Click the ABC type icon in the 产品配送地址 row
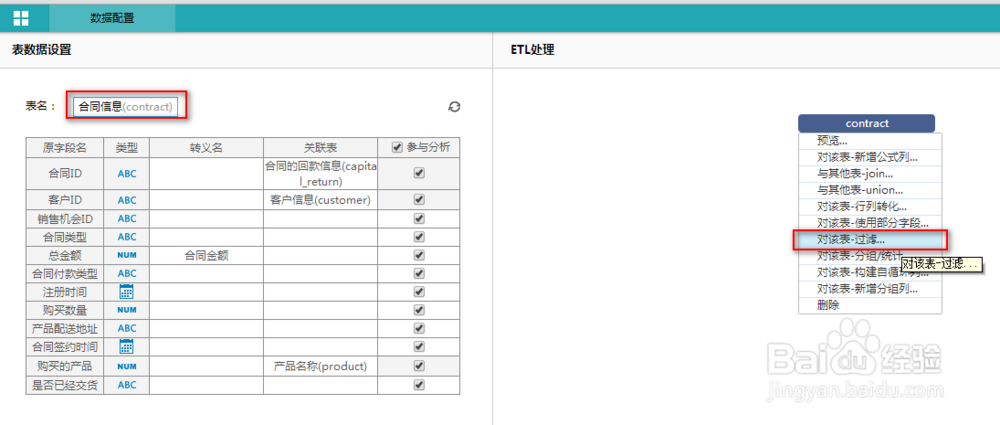The image size is (1000, 425). pyautogui.click(x=127, y=328)
